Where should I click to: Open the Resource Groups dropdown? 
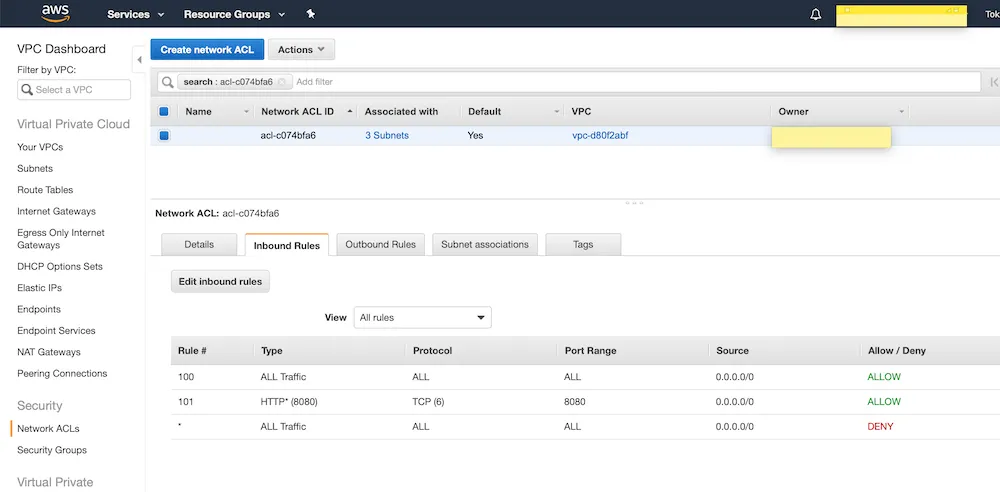(x=234, y=14)
